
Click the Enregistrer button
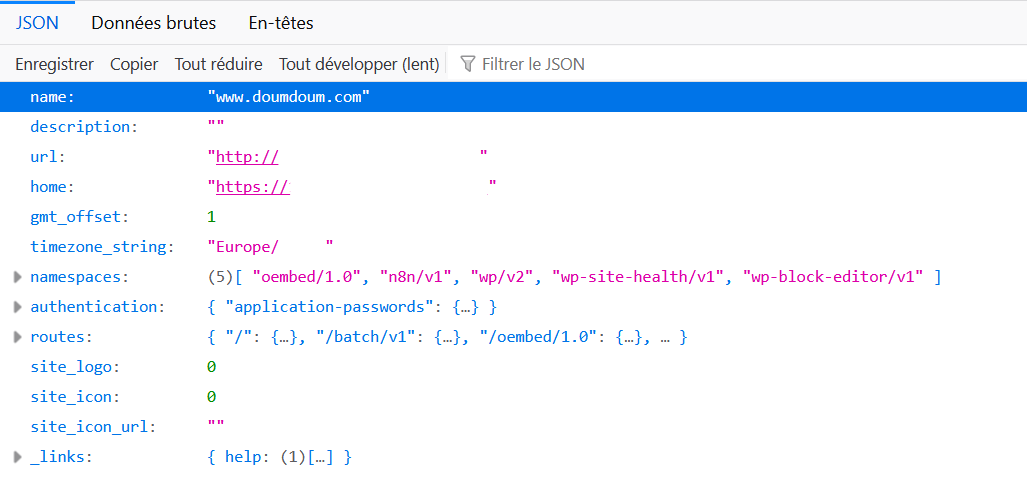coord(54,64)
